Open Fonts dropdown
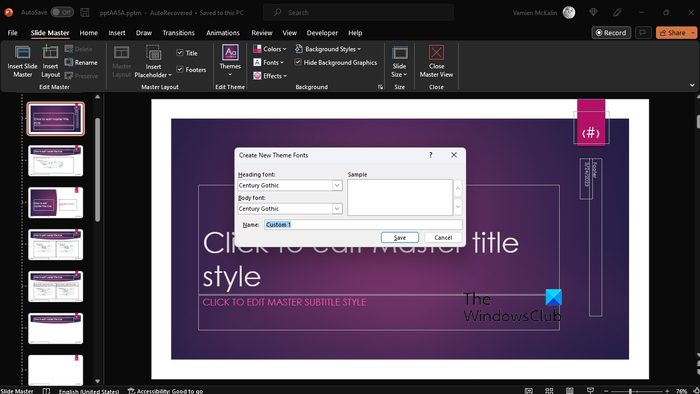The width and height of the screenshot is (700, 394). (x=268, y=62)
